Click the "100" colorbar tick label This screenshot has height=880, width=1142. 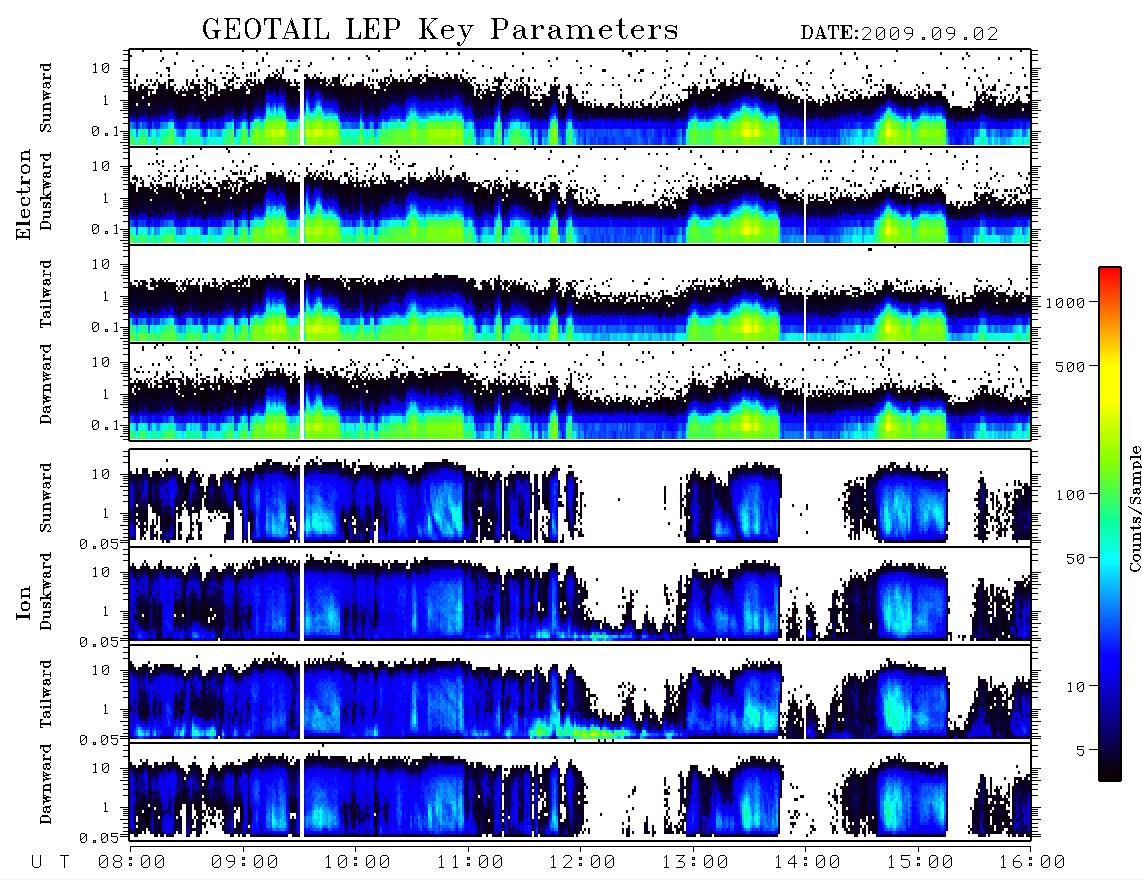point(1070,495)
